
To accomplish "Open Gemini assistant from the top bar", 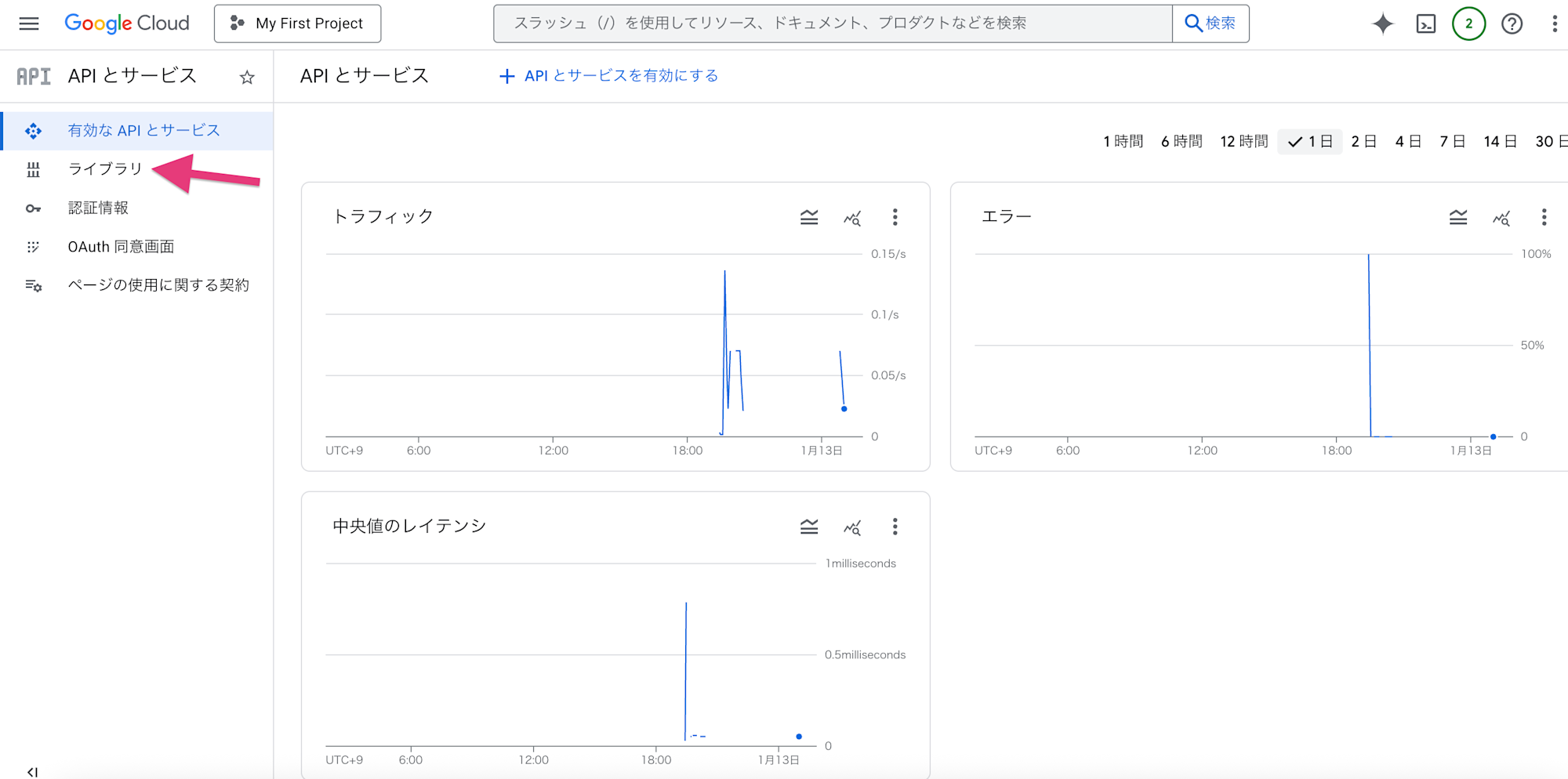I will coord(1382,24).
